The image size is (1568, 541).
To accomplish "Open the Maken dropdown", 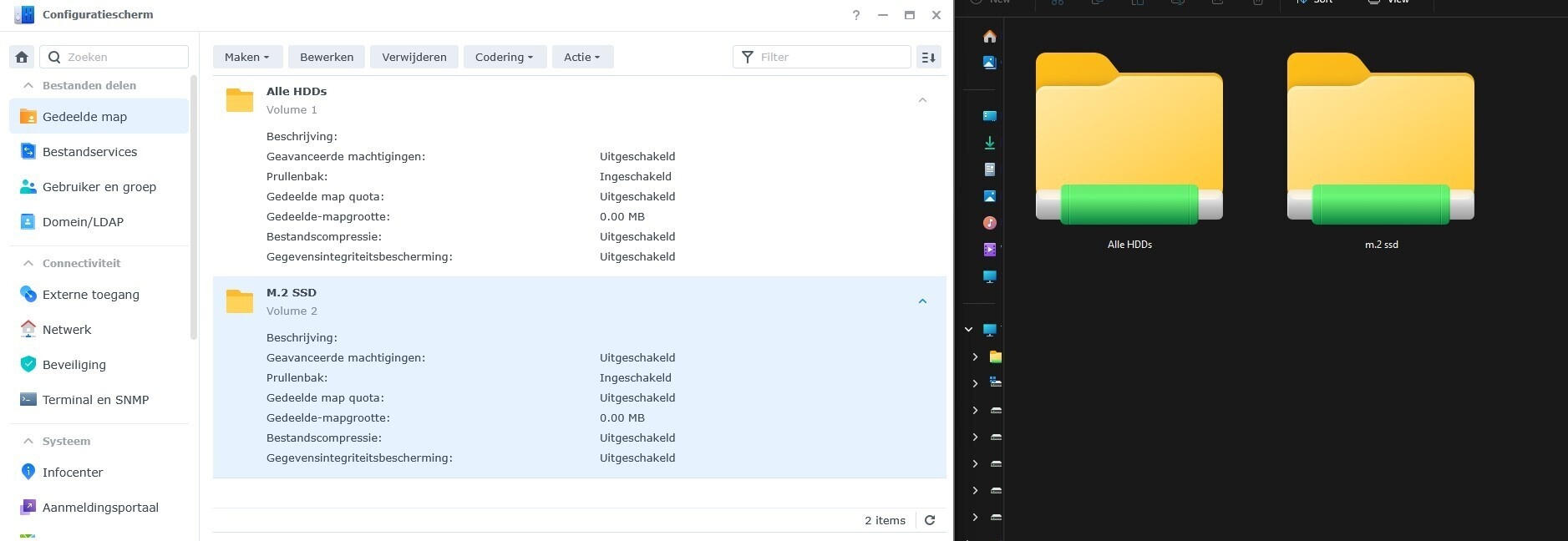I will (247, 57).
